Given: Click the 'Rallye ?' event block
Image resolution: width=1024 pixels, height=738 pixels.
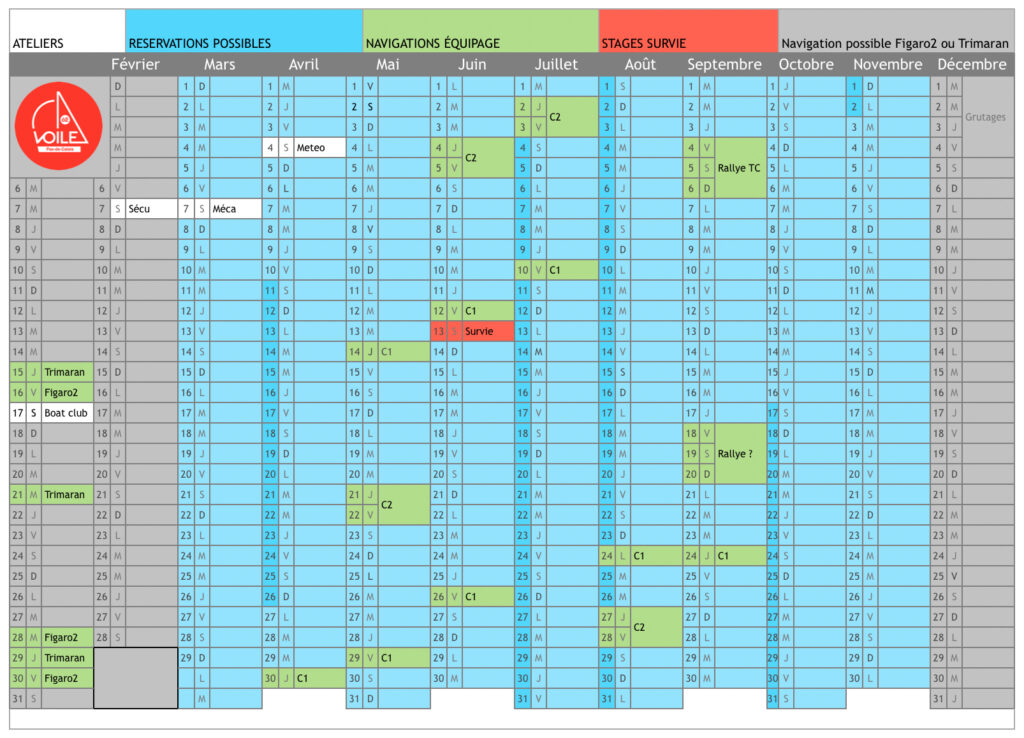Looking at the screenshot, I should click(739, 453).
